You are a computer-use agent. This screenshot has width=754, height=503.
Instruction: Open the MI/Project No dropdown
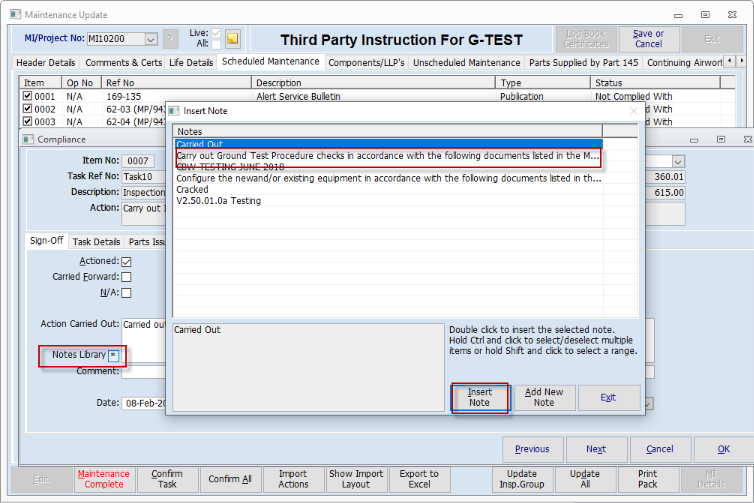(x=151, y=39)
